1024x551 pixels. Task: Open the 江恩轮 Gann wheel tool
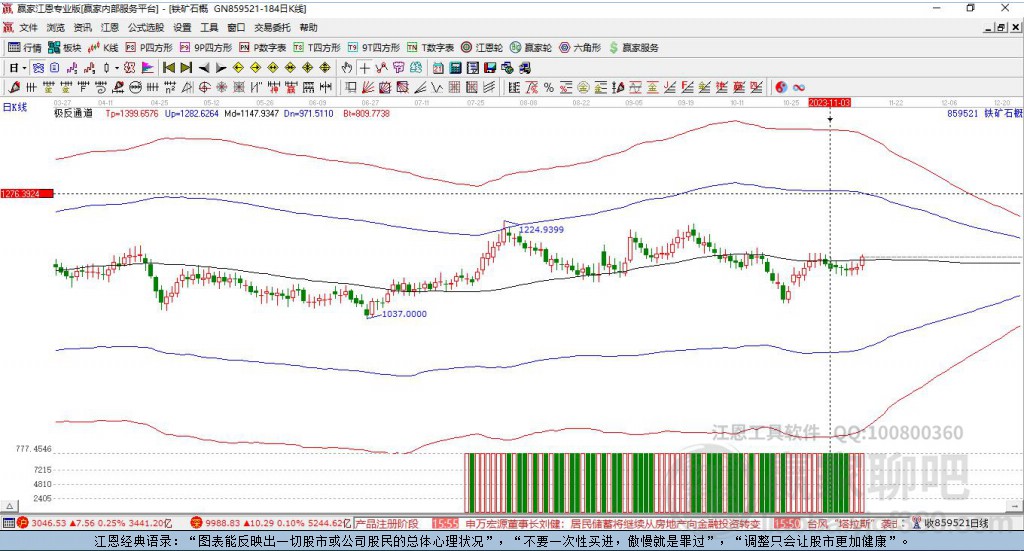(483, 47)
